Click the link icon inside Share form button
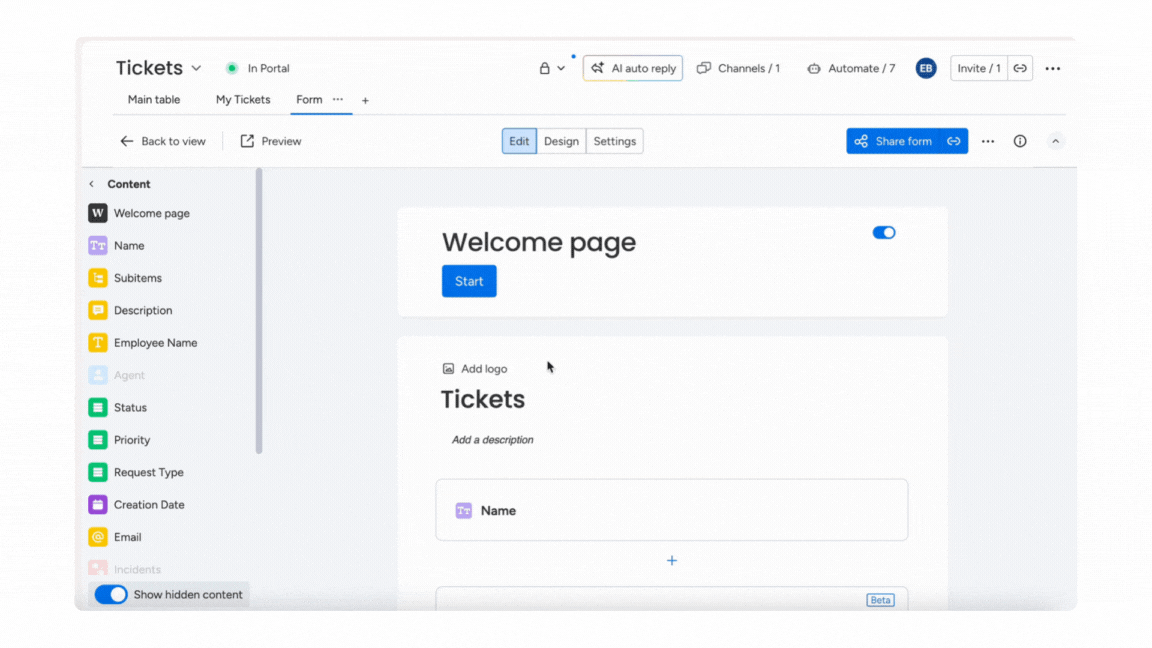 (x=954, y=141)
